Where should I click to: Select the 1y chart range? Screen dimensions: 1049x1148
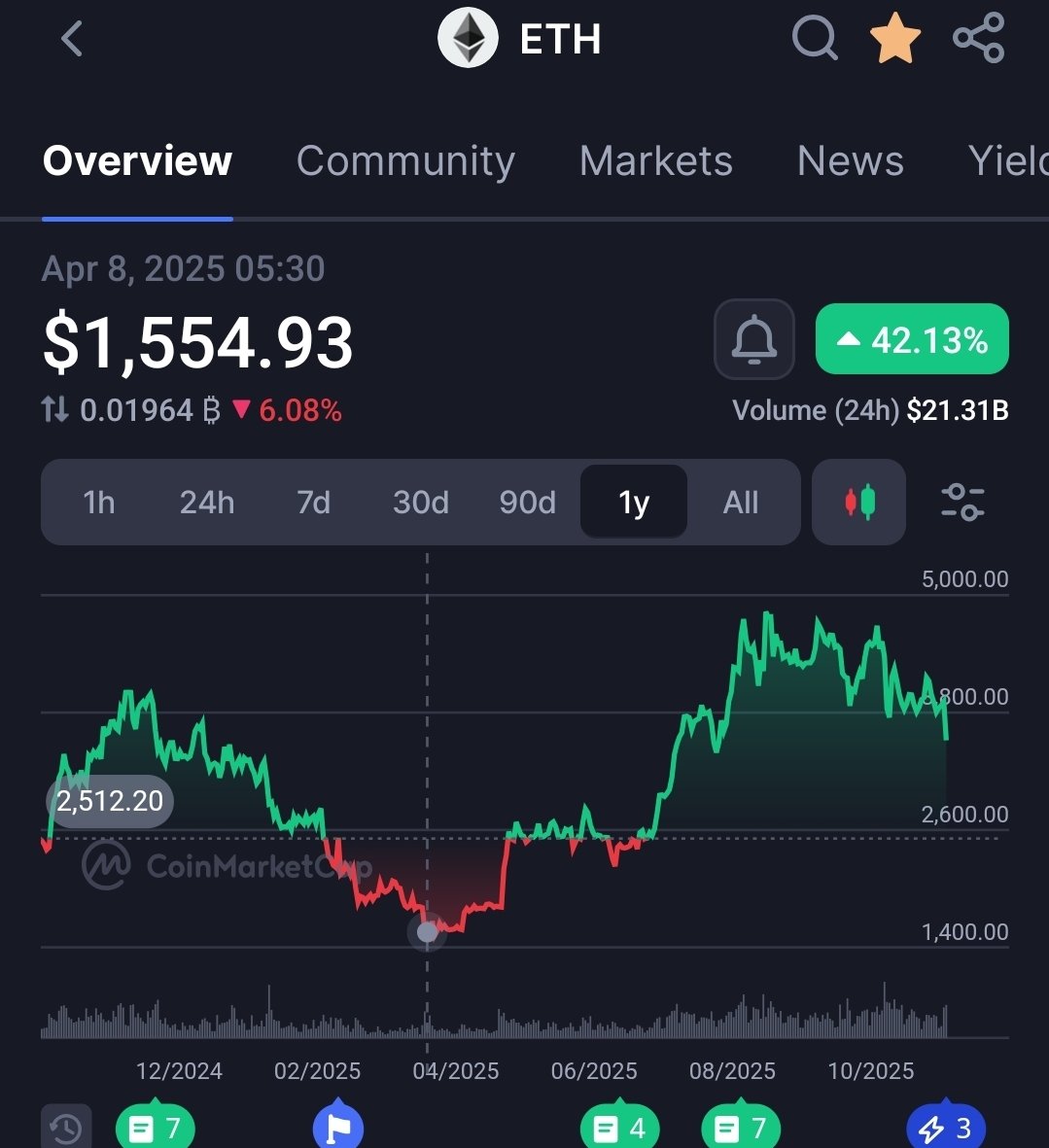point(634,503)
